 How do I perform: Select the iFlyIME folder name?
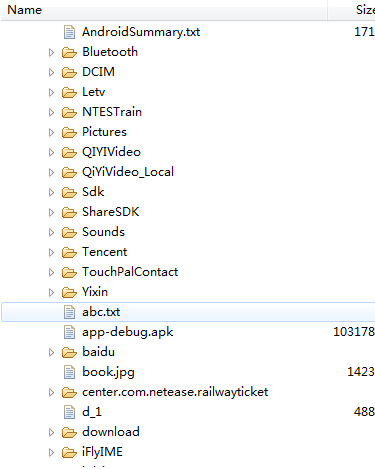[102, 452]
